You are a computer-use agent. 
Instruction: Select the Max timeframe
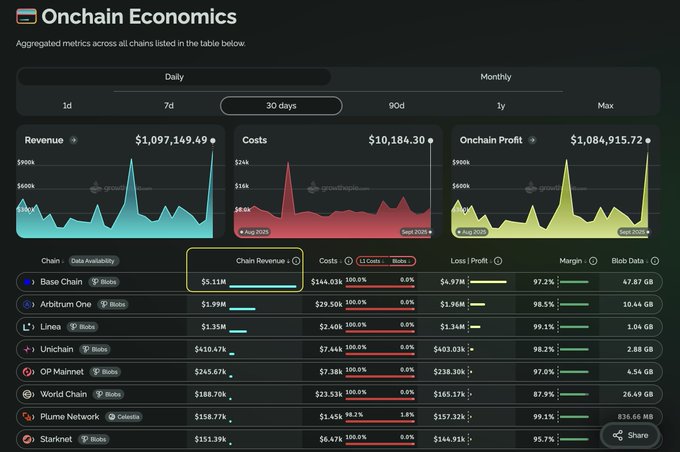coord(605,105)
